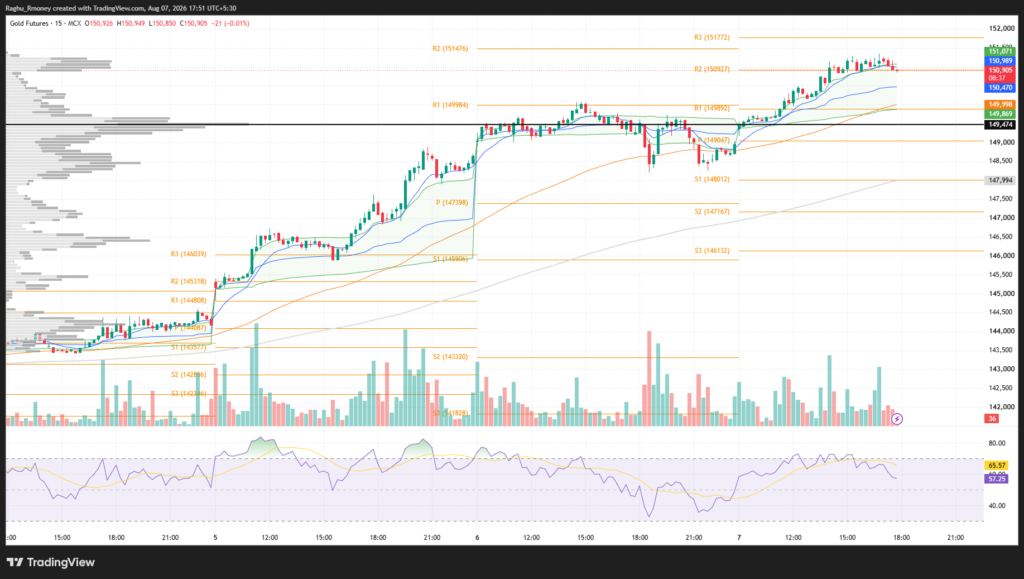This screenshot has height=579, width=1024.
Task: Click the red volume label 36
Action: tap(992, 418)
